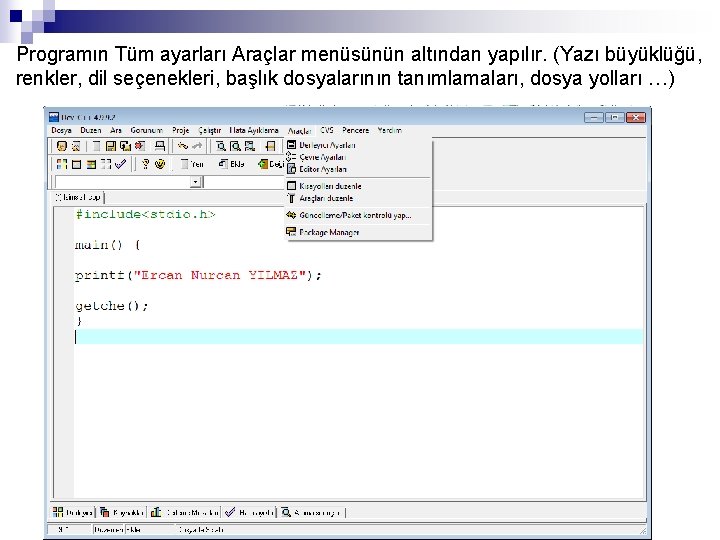
Task: Click the new project toolbar icon
Action: coord(62,146)
